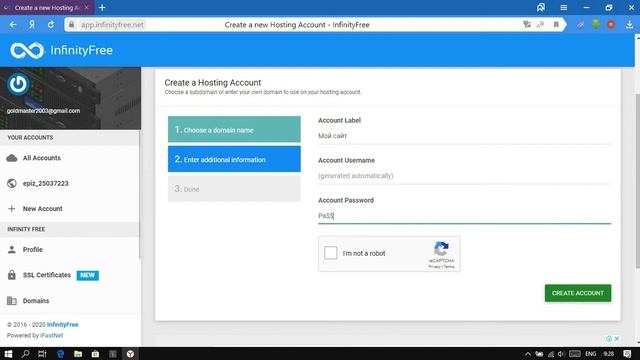Image resolution: width=640 pixels, height=360 pixels.
Task: Focus the Account Label field
Action: (x=464, y=136)
